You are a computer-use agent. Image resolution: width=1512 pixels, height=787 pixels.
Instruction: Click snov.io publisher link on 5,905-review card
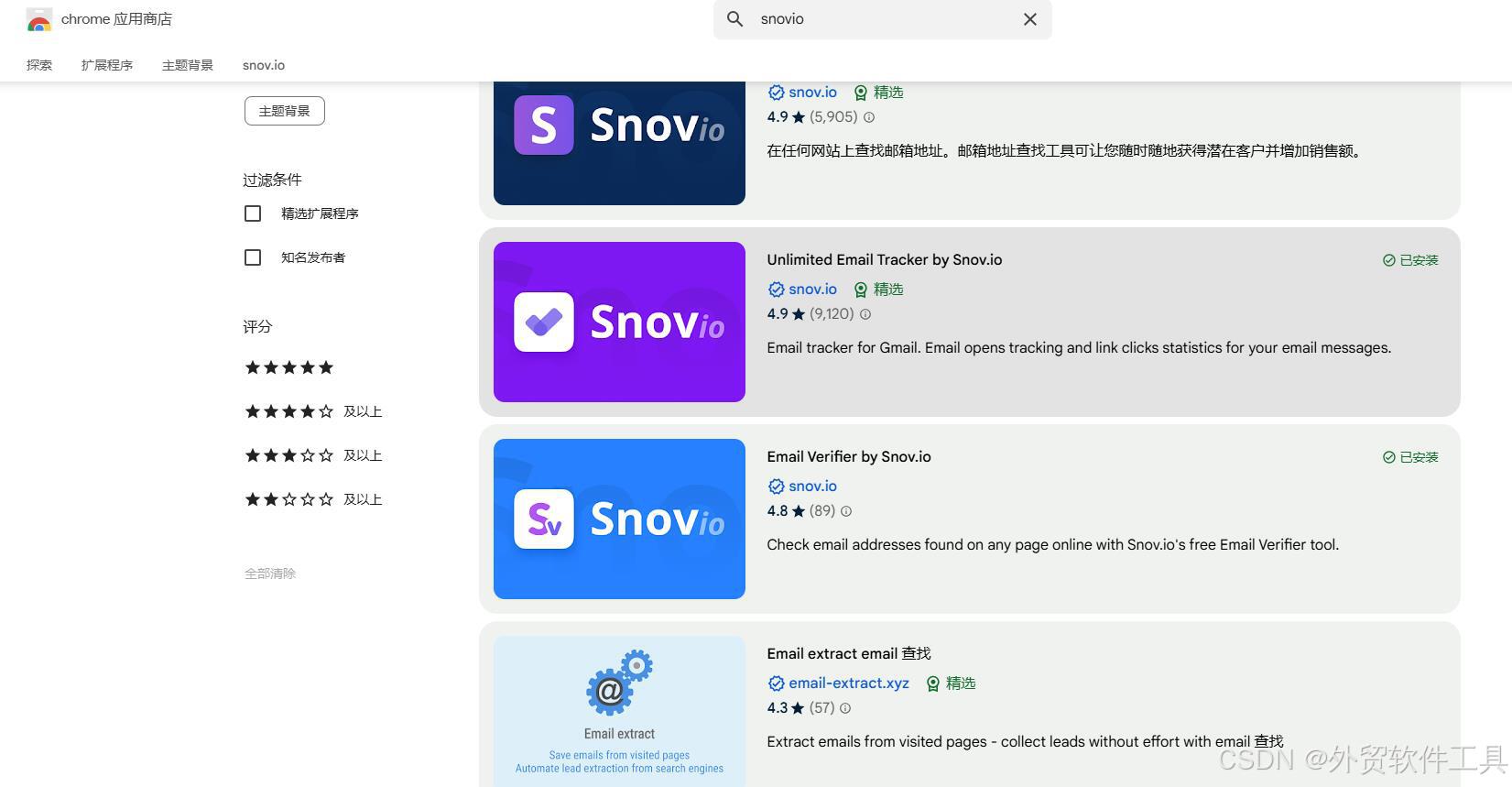(x=812, y=93)
